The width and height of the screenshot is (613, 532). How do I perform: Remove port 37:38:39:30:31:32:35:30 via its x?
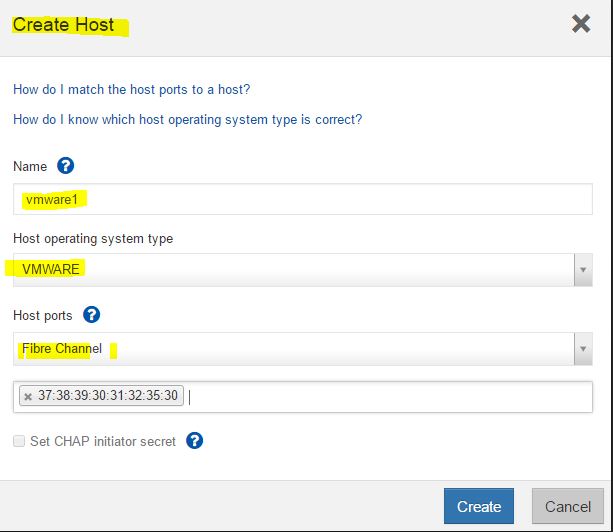(x=28, y=396)
